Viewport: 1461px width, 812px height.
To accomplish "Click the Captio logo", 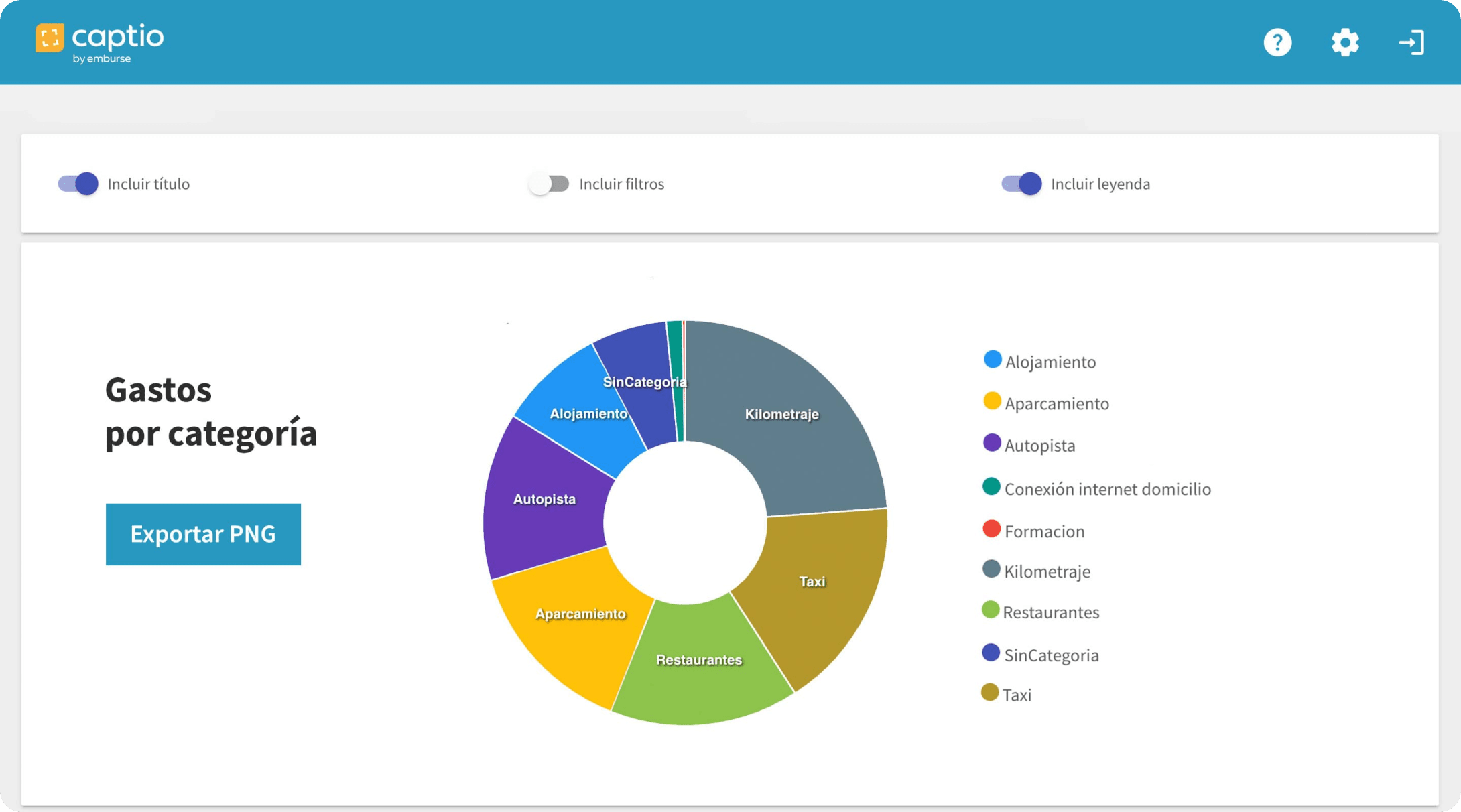I will tap(99, 43).
